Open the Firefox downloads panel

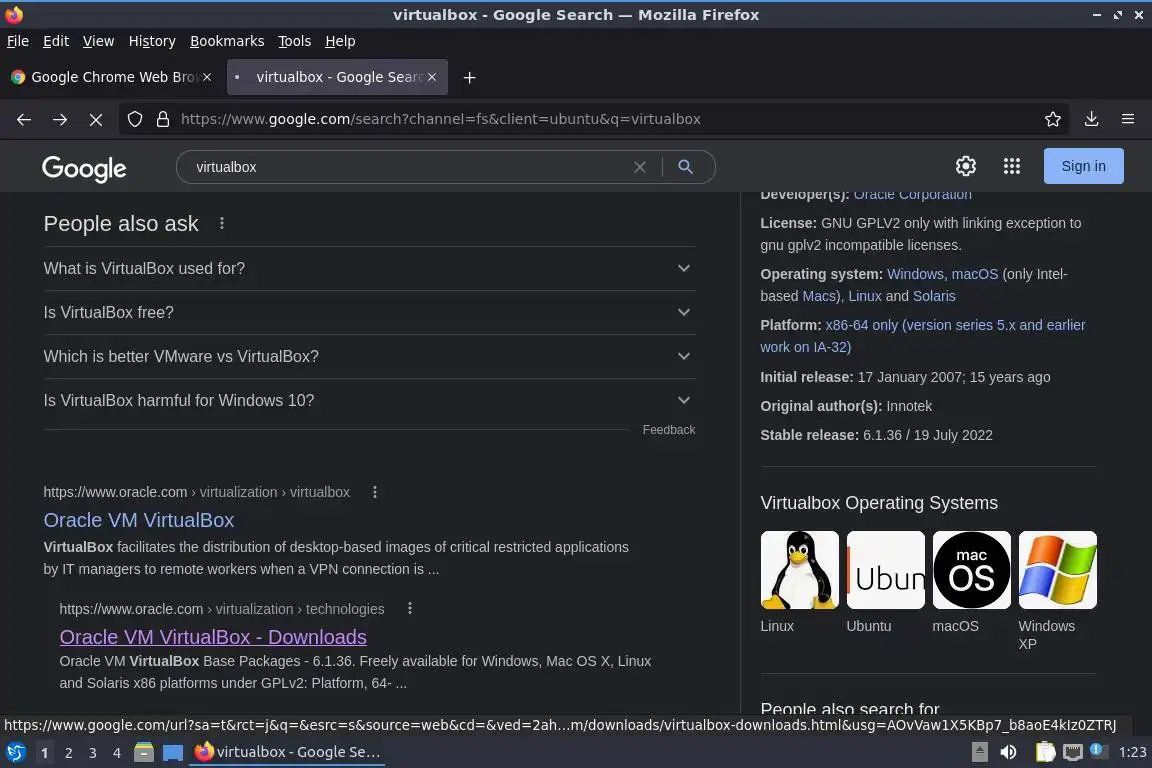1092,119
